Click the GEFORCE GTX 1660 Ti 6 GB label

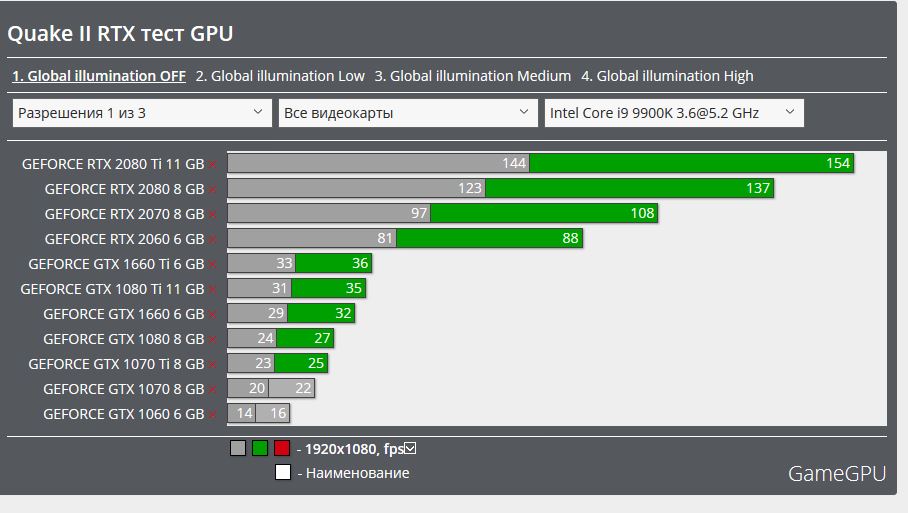pos(116,264)
